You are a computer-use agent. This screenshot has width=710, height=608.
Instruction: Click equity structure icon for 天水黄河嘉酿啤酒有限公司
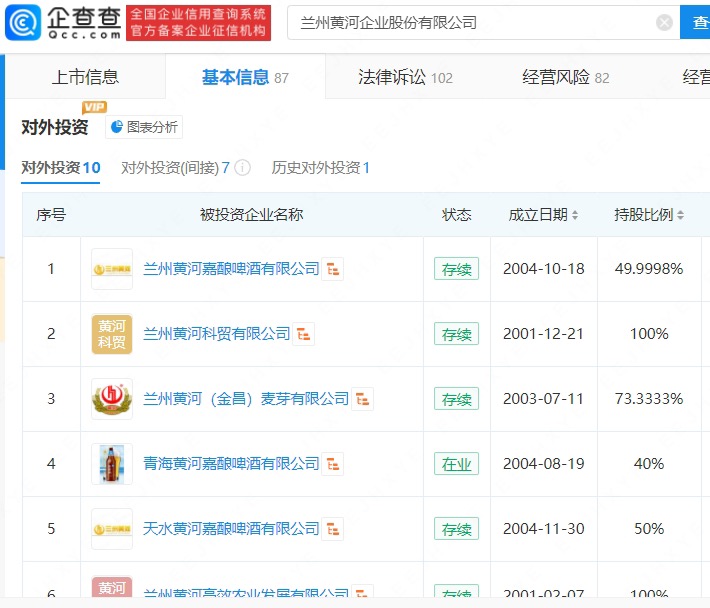click(333, 529)
